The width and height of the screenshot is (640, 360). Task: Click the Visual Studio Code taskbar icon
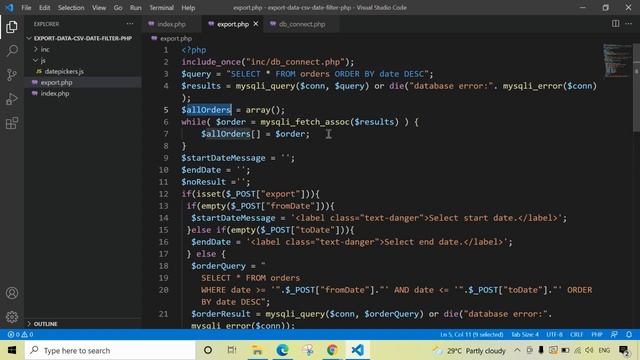click(x=358, y=350)
